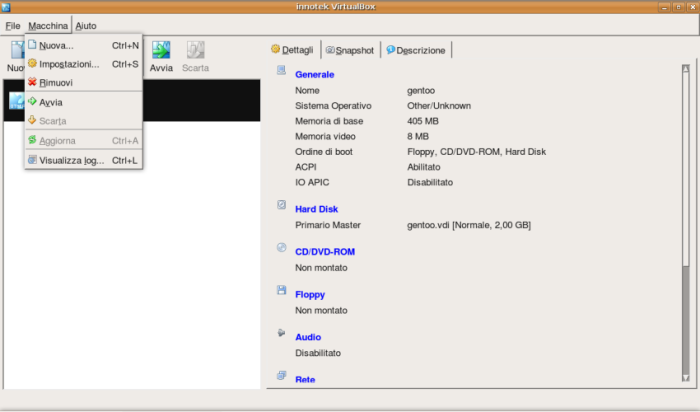Click the disabled Scarta menu entry
Screen dimensions: 700x412
click(x=83, y=121)
